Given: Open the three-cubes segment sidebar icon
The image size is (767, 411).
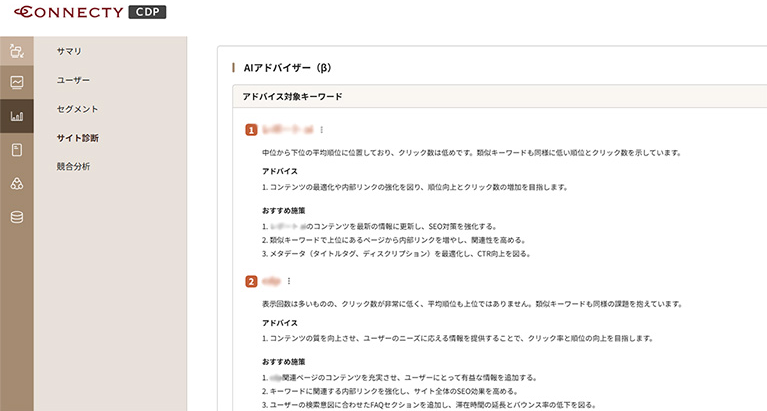Looking at the screenshot, I should click(17, 183).
